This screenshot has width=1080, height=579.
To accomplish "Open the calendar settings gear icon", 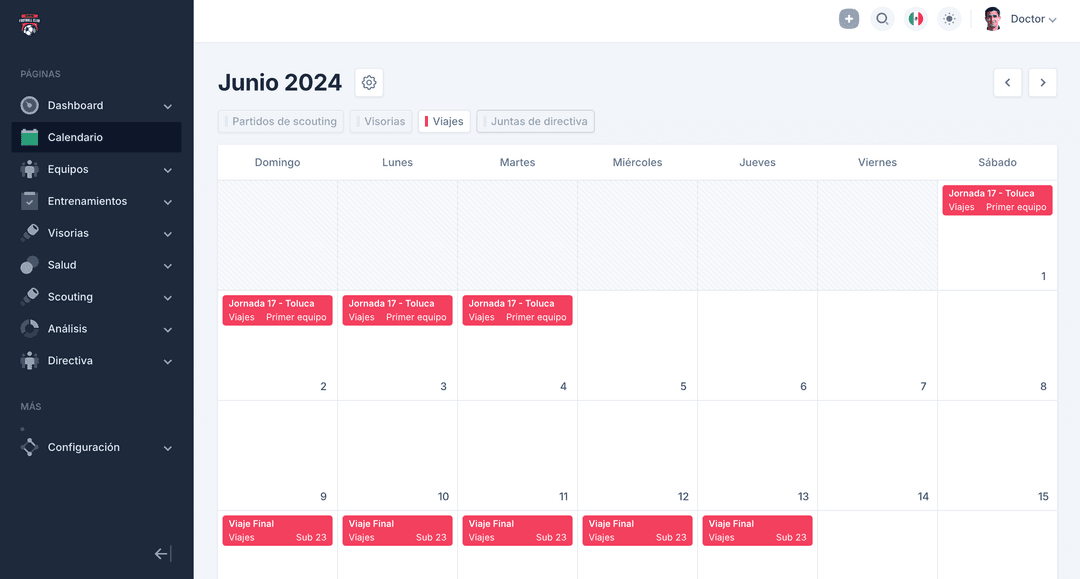I will pos(368,82).
